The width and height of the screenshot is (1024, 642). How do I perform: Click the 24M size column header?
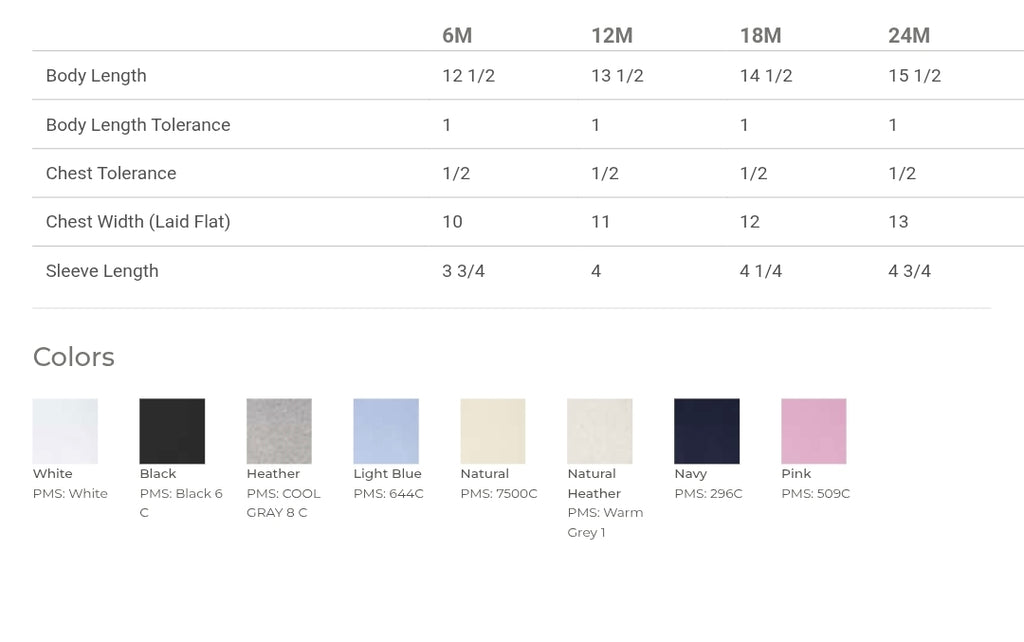(x=909, y=35)
